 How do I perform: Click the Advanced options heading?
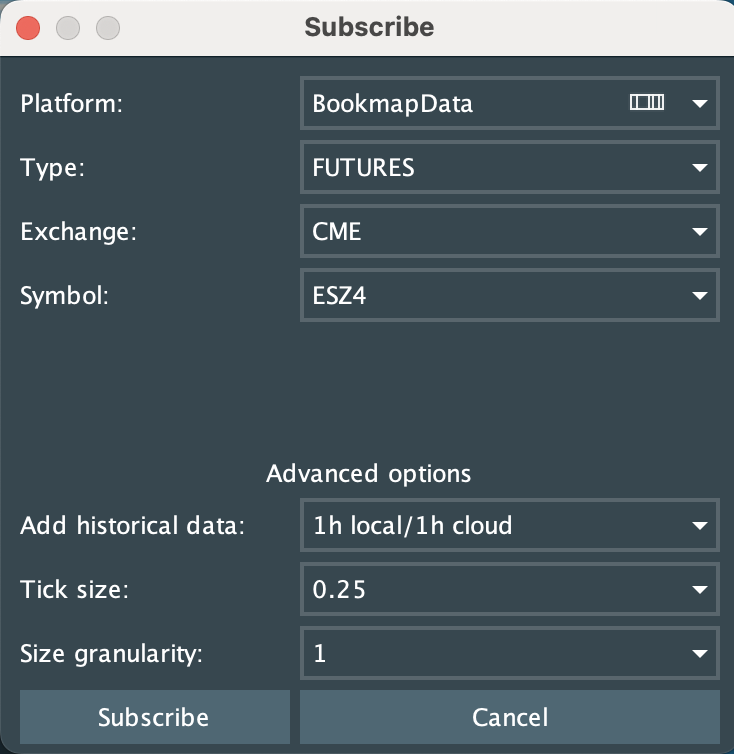point(368,473)
